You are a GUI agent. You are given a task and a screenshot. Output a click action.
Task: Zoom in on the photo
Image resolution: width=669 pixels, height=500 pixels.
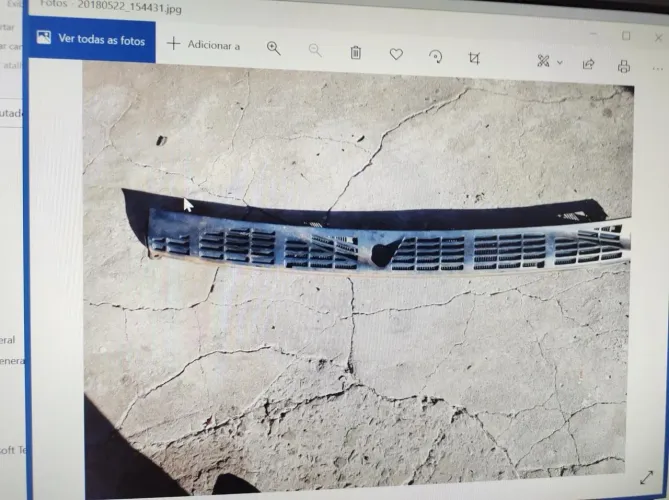(x=273, y=48)
